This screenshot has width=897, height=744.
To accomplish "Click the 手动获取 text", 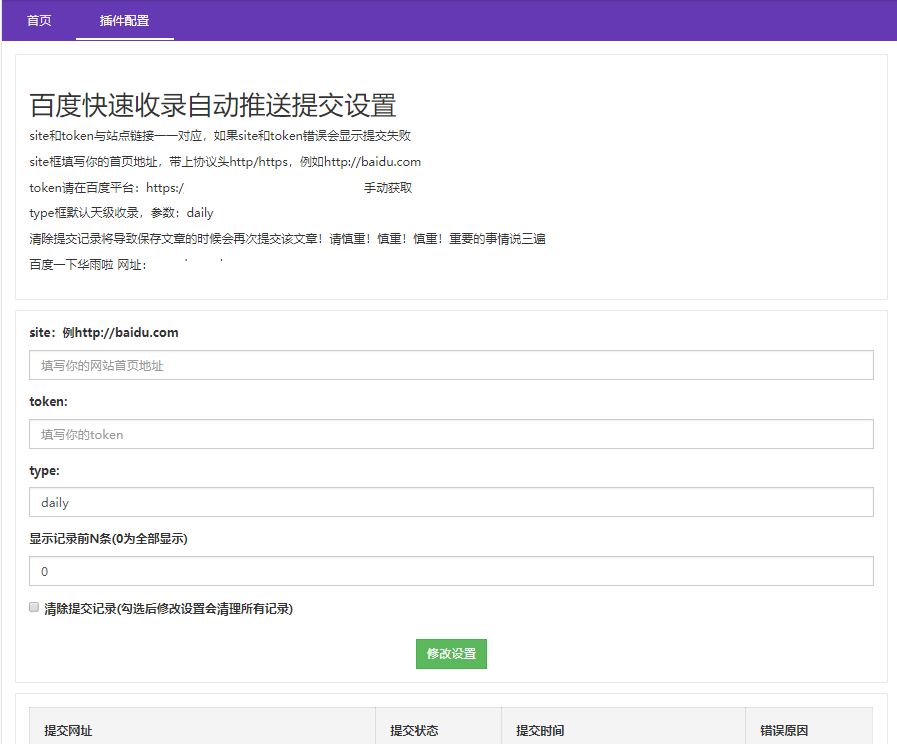I will pyautogui.click(x=384, y=187).
